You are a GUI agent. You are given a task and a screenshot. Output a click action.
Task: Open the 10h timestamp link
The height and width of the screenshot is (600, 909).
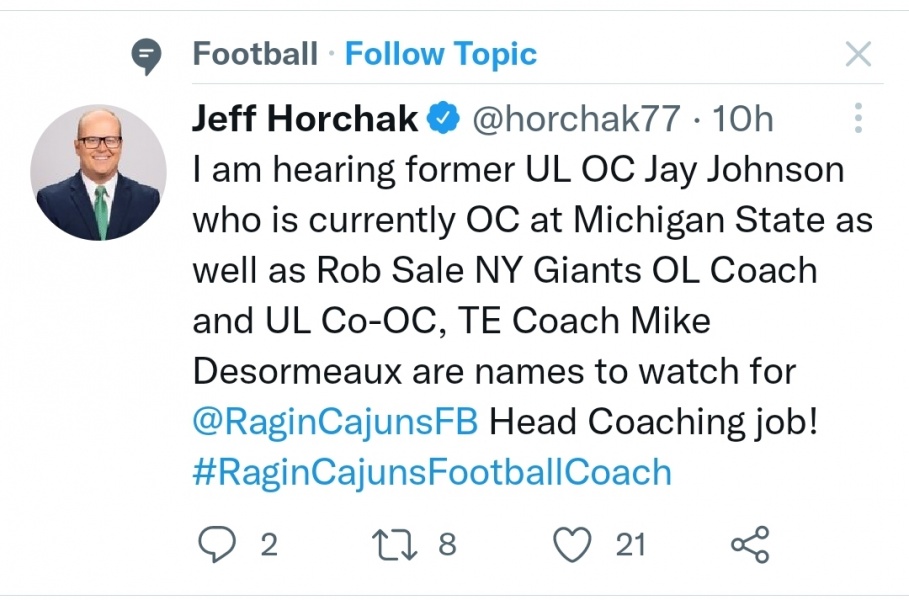click(742, 119)
